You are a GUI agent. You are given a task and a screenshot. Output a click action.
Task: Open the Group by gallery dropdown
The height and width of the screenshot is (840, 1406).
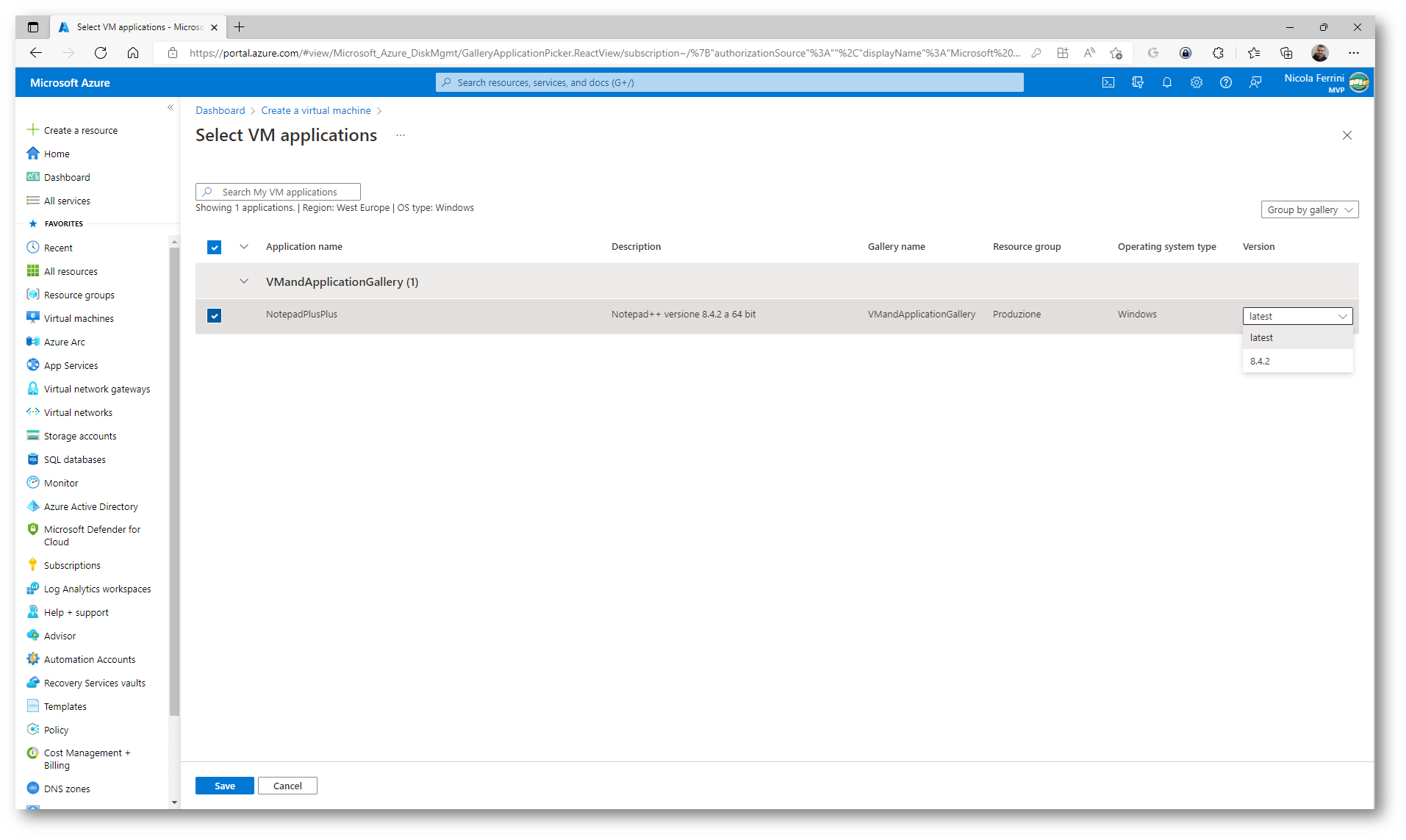click(x=1310, y=209)
